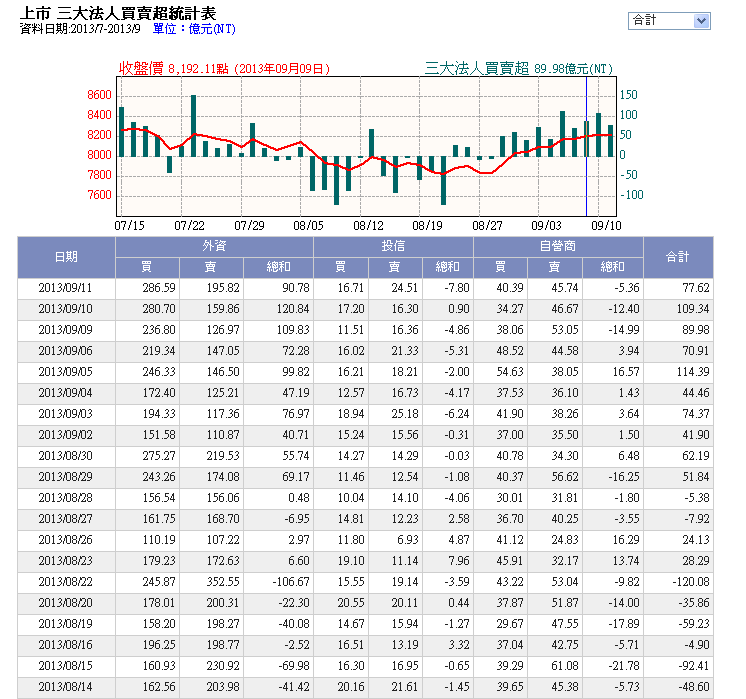Select the date cell 2013/08/15
Image resolution: width=746 pixels, height=699 pixels.
(x=66, y=666)
